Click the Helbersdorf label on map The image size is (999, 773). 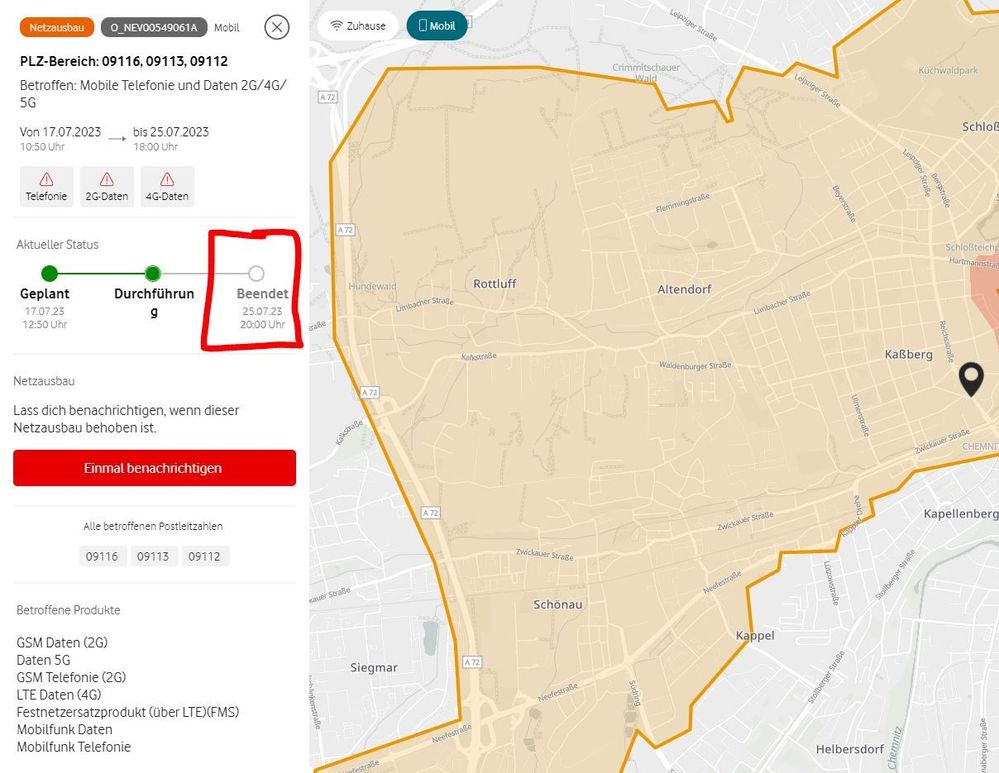click(x=849, y=749)
